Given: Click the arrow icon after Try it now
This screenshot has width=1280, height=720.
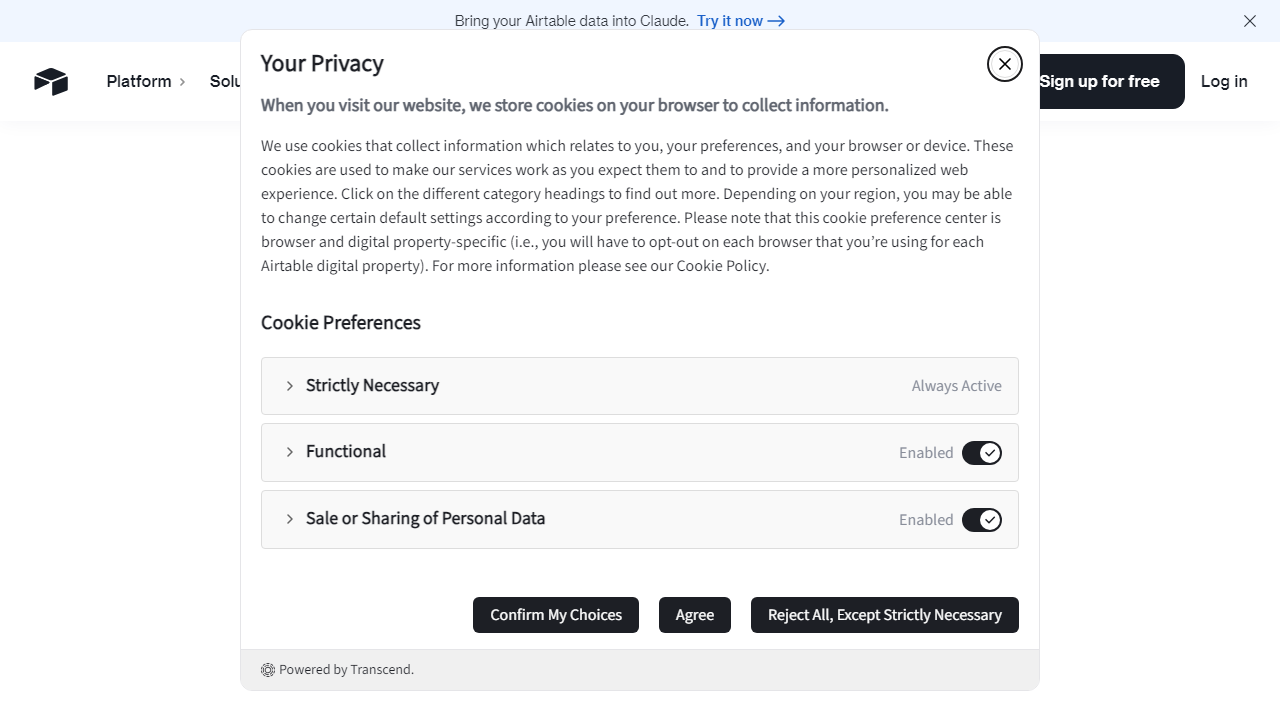Looking at the screenshot, I should (776, 21).
